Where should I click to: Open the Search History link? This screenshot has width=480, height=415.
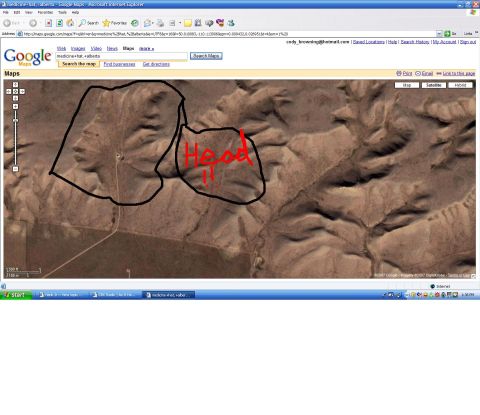415,42
